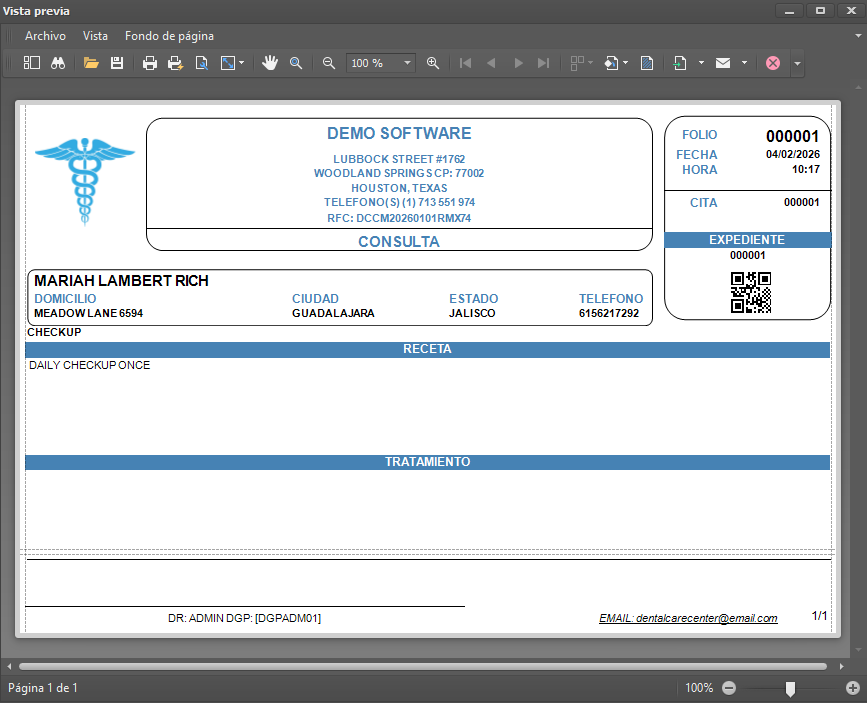The width and height of the screenshot is (867, 703).
Task: Click the zoom slider handle in status bar
Action: click(790, 688)
